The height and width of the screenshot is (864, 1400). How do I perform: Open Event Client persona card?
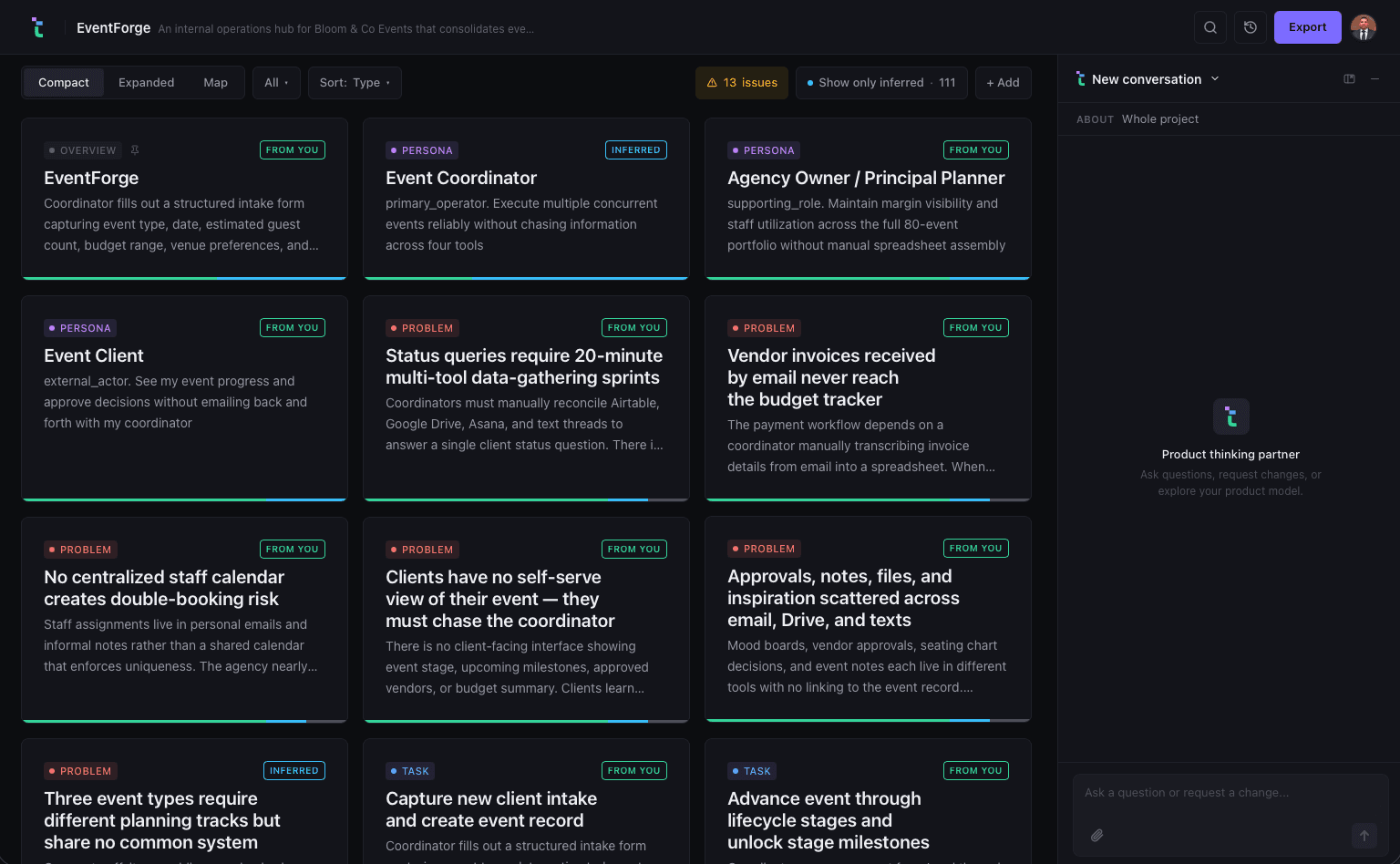click(x=184, y=398)
